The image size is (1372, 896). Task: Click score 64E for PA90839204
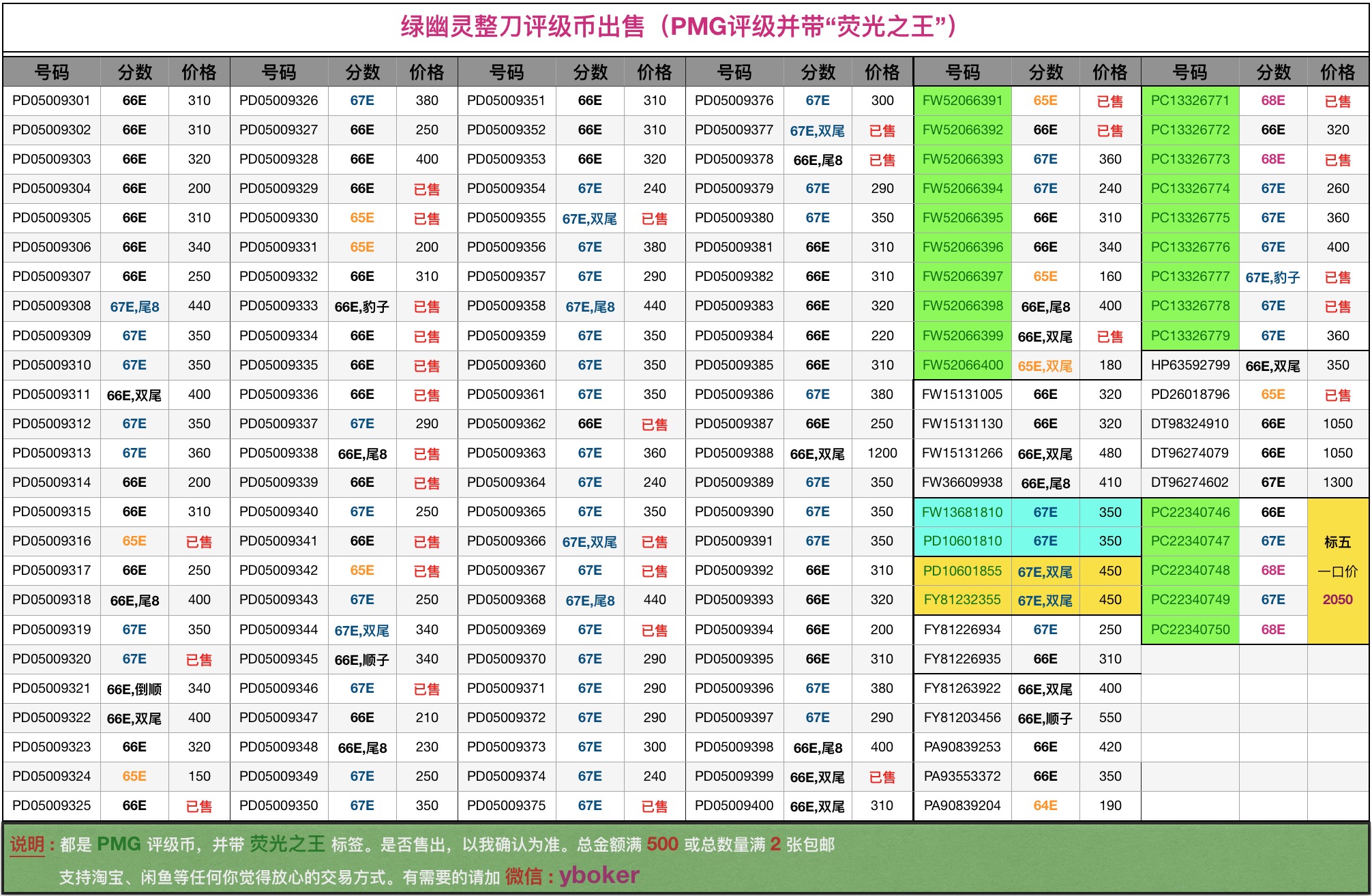coord(1045,805)
